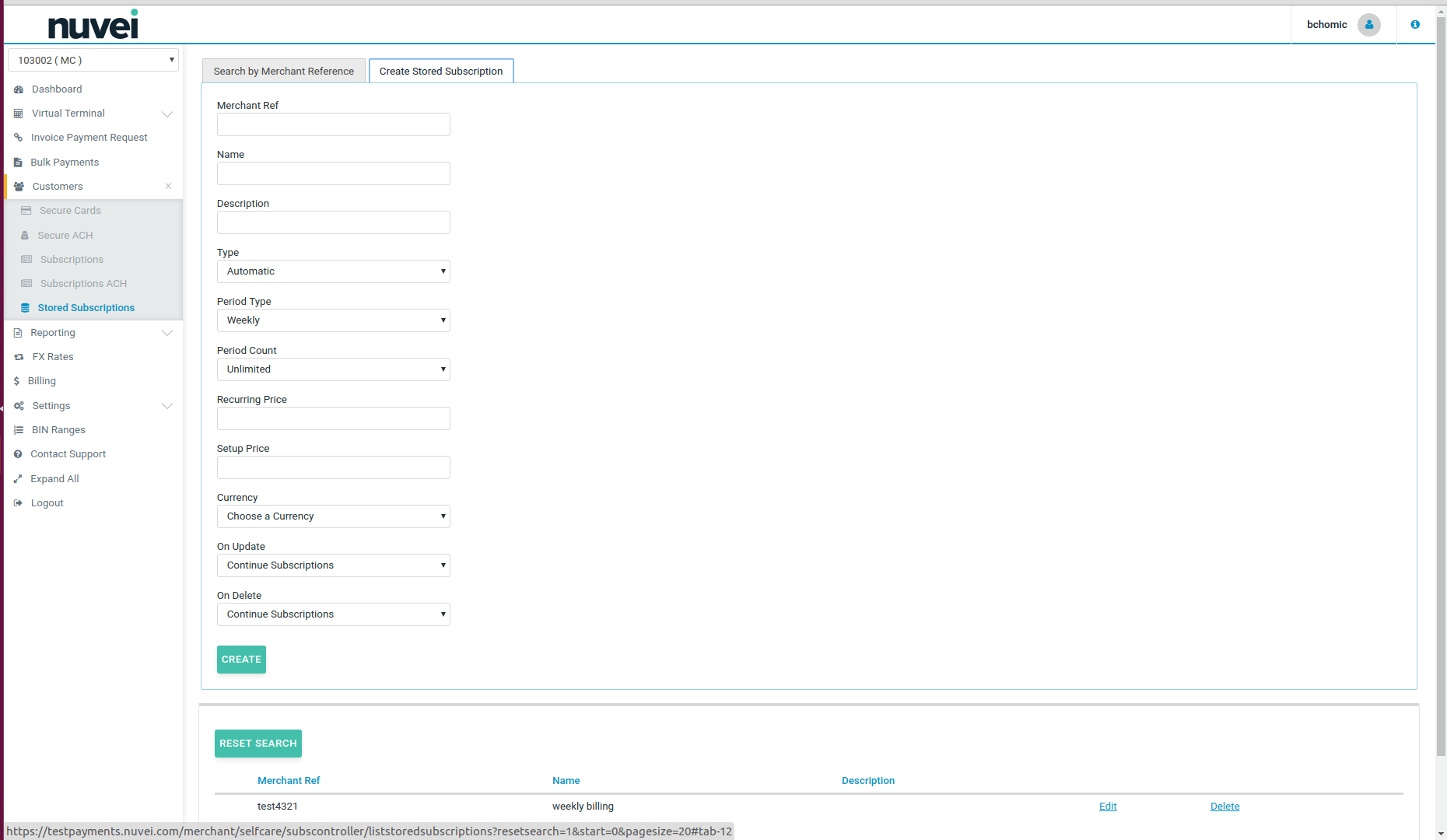Open the Currency dropdown
The width and height of the screenshot is (1447, 840).
click(x=333, y=516)
